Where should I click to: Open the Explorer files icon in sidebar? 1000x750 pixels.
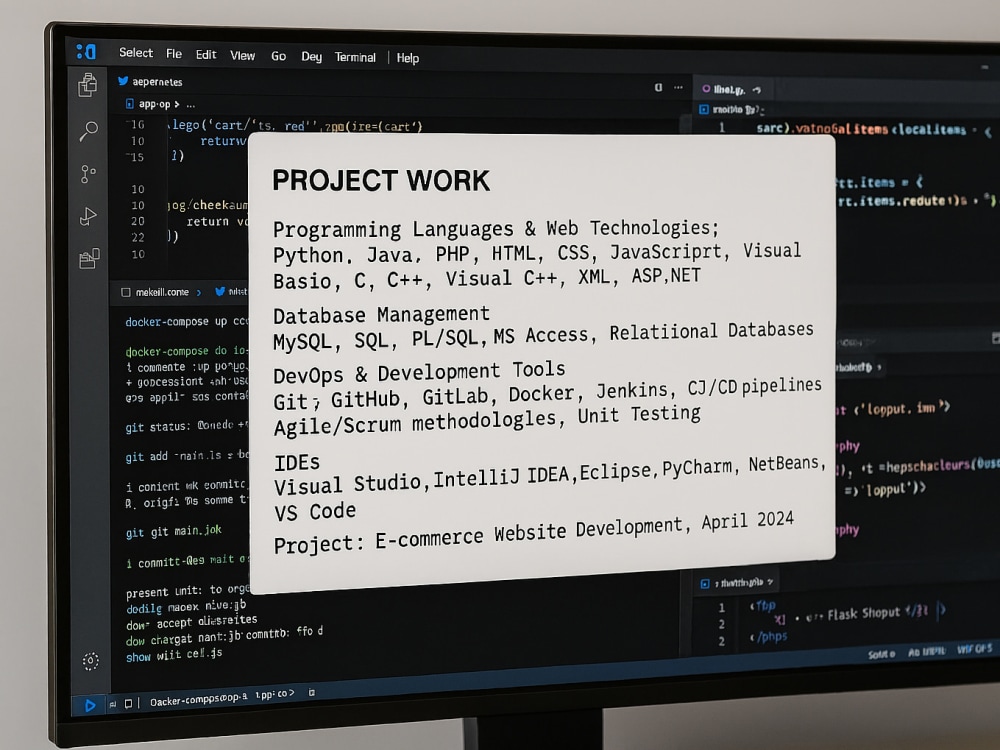[88, 84]
